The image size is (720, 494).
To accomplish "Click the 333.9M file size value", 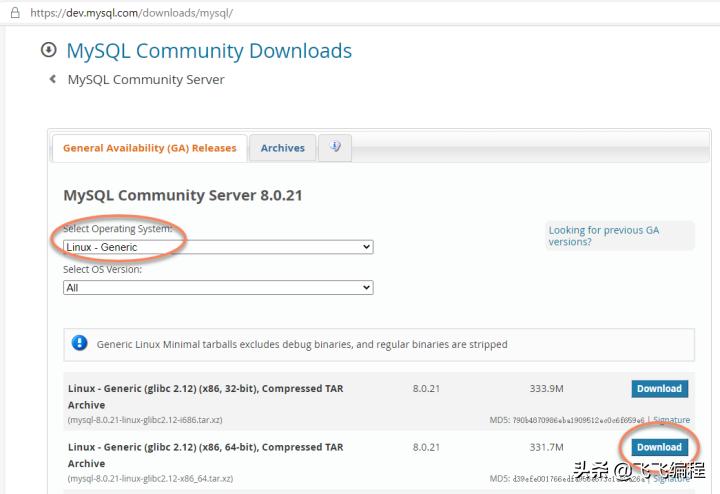I will 546,388.
